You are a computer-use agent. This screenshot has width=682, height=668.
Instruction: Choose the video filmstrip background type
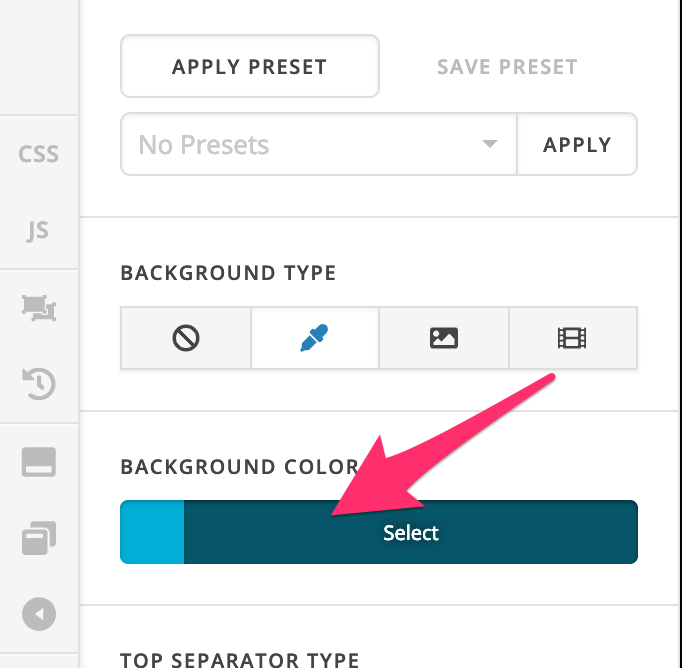pyautogui.click(x=573, y=338)
